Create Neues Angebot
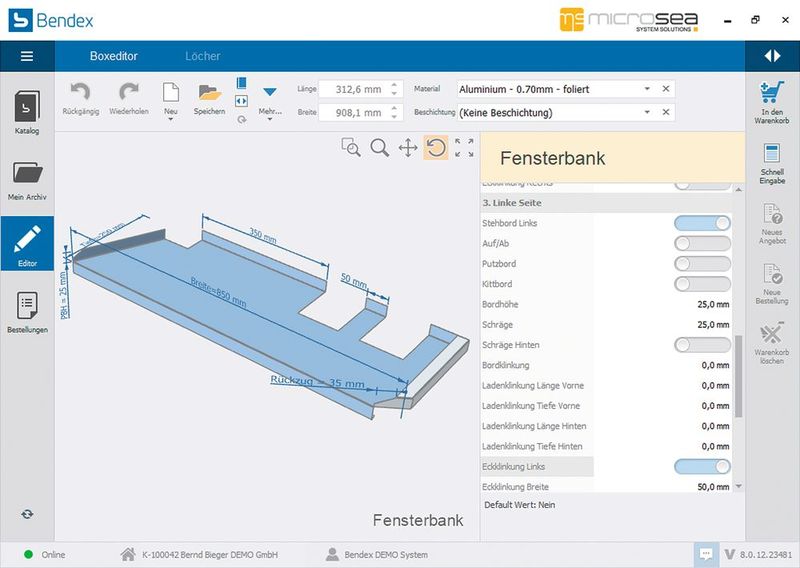The width and height of the screenshot is (800, 568). [x=772, y=224]
